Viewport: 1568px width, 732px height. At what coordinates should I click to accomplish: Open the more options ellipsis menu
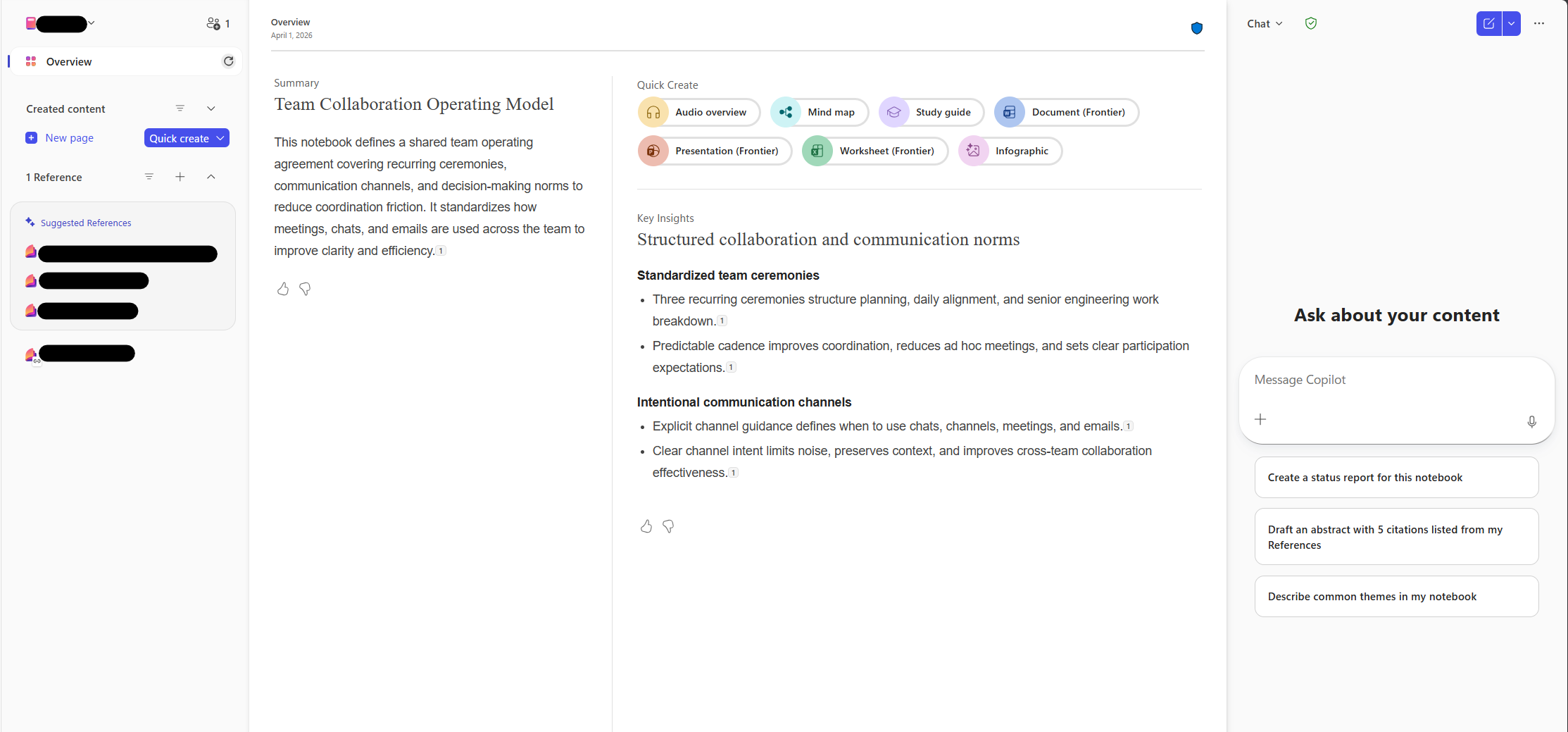pyautogui.click(x=1539, y=23)
